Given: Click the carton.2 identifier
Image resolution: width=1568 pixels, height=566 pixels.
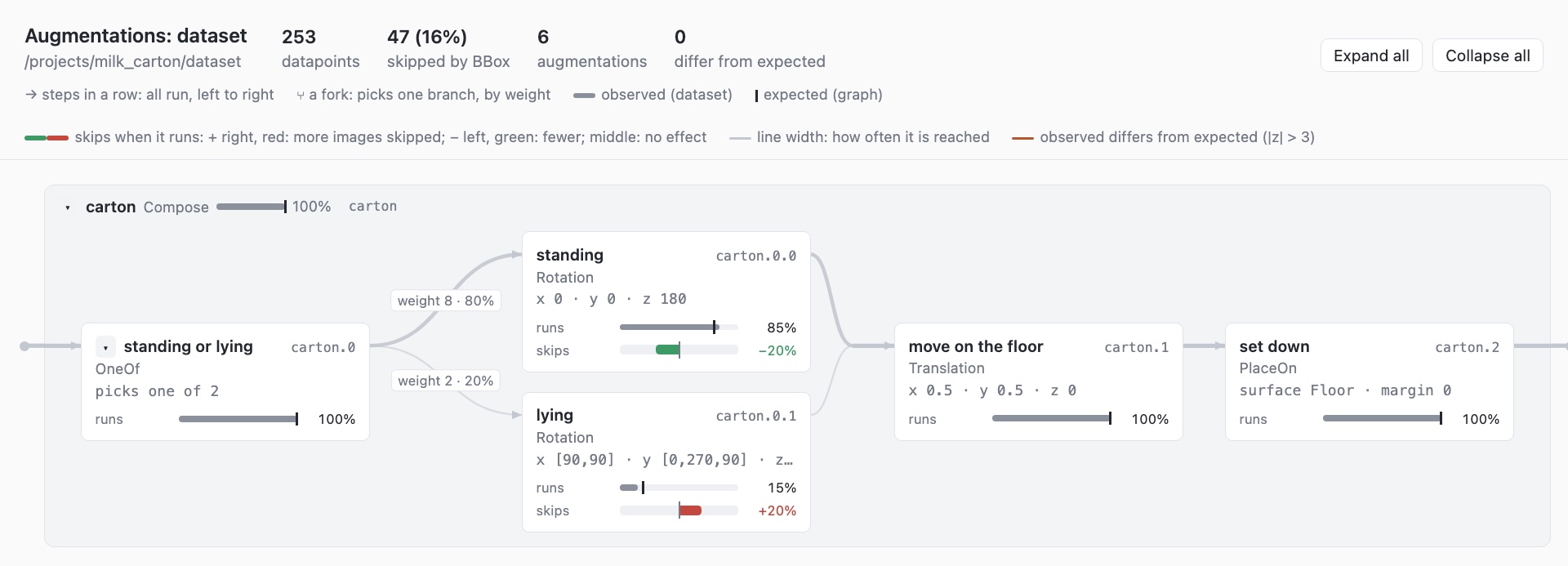Looking at the screenshot, I should click(1467, 347).
